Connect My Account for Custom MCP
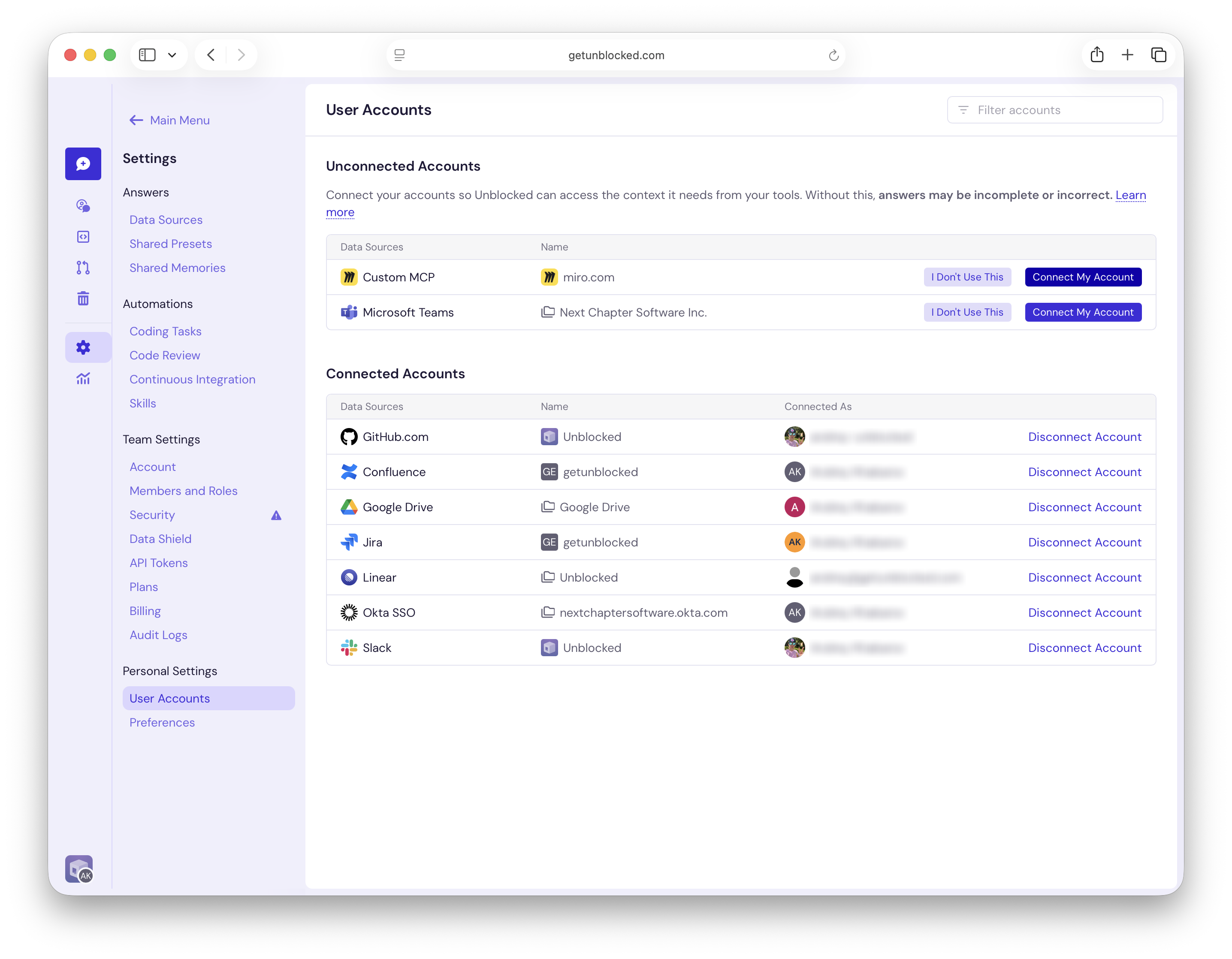This screenshot has height=959, width=1232. tap(1083, 277)
